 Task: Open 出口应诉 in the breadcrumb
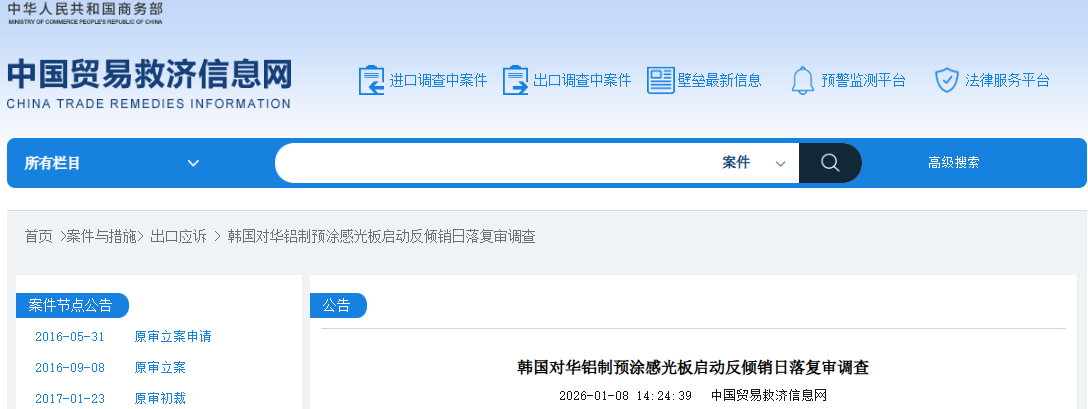(178, 237)
